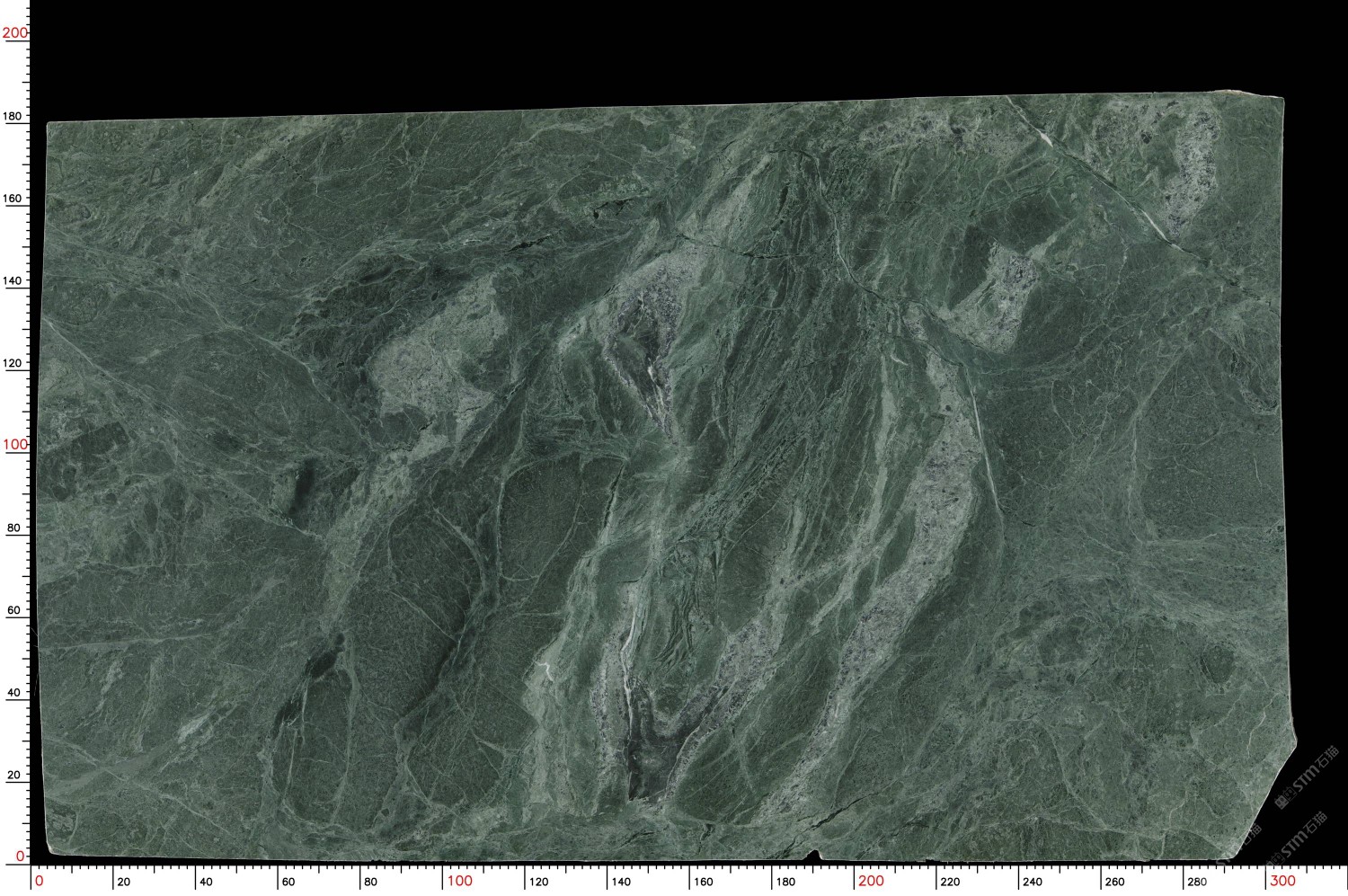Pick the 140 mark on the horizontal ruler
The image size is (1348, 896).
click(x=621, y=882)
